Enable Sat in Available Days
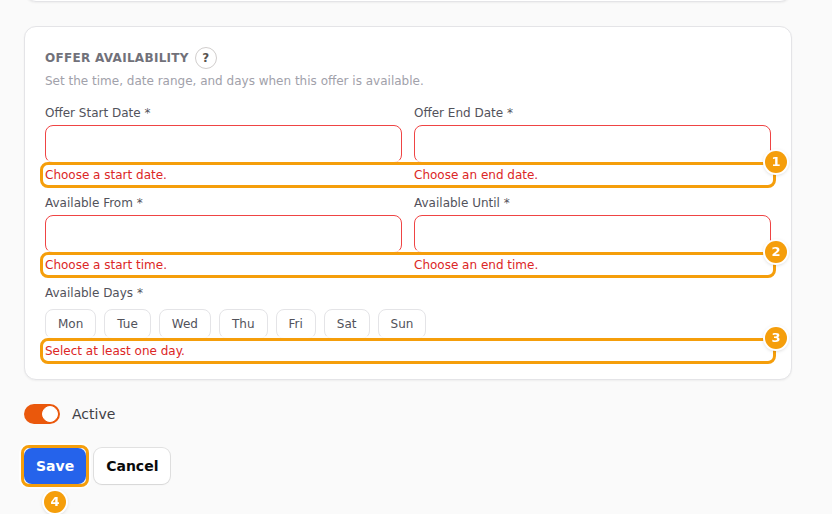 coord(346,324)
